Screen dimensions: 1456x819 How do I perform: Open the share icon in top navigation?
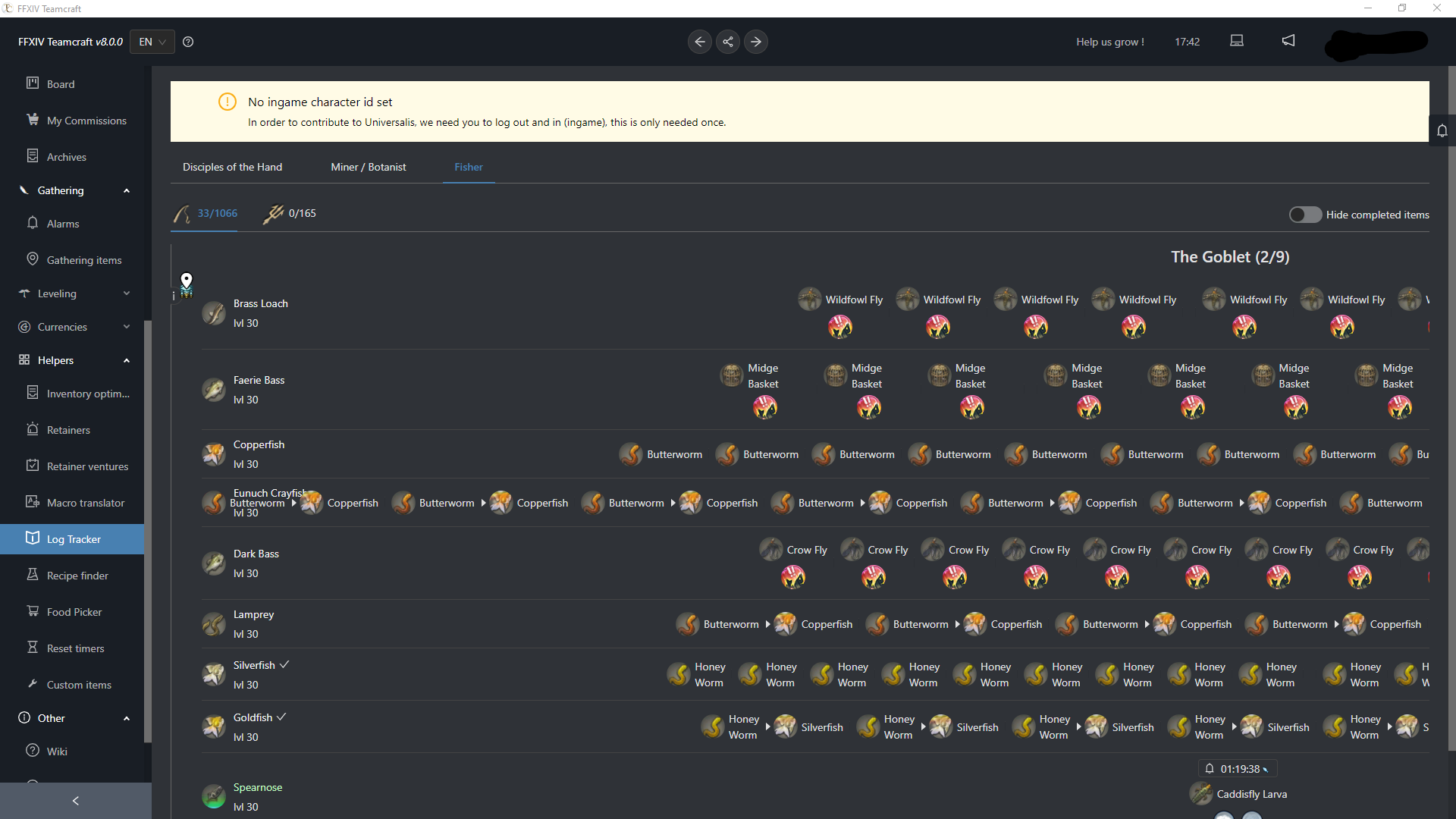pos(727,42)
